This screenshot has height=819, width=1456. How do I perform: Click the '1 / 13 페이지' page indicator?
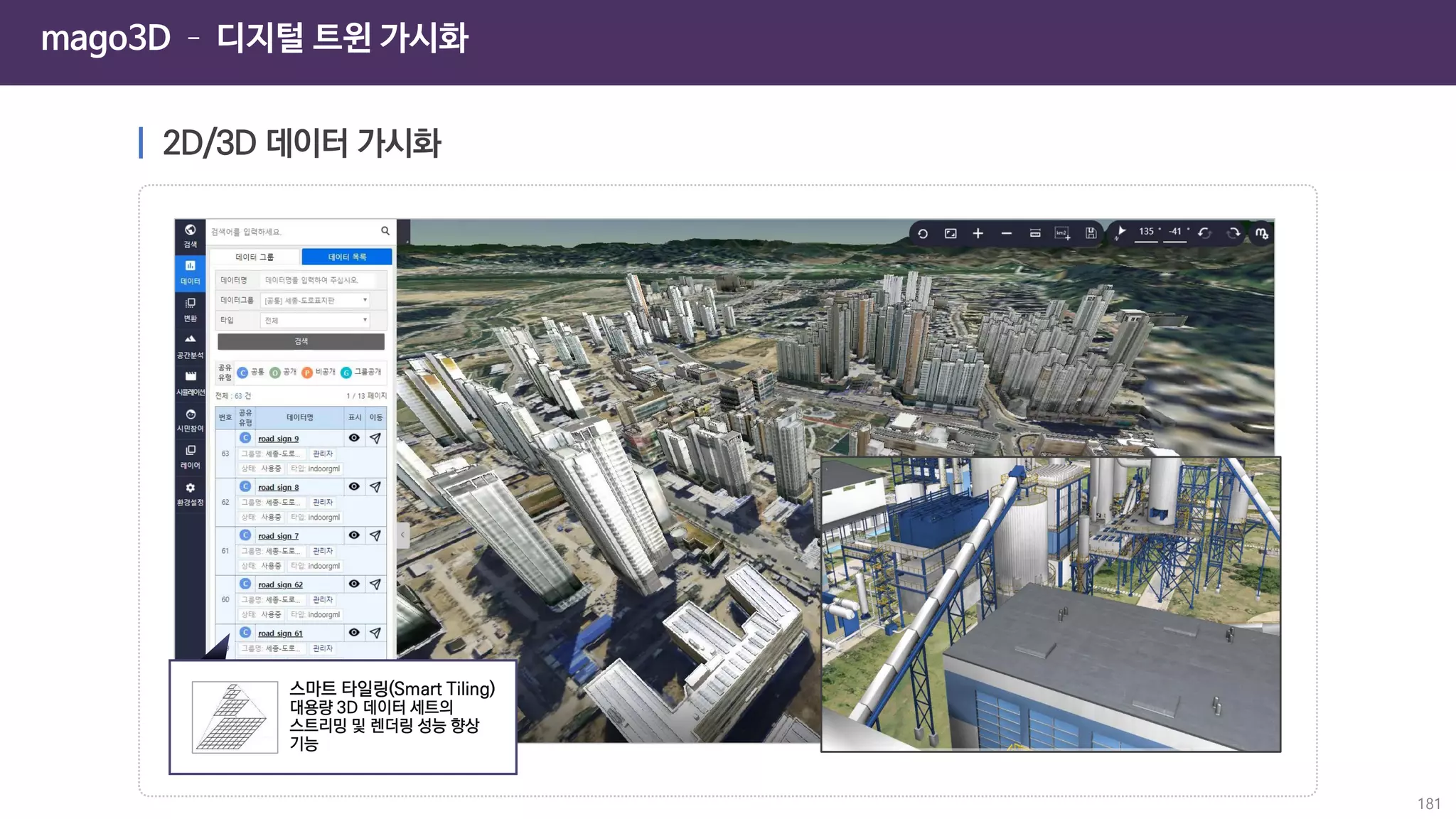click(366, 396)
